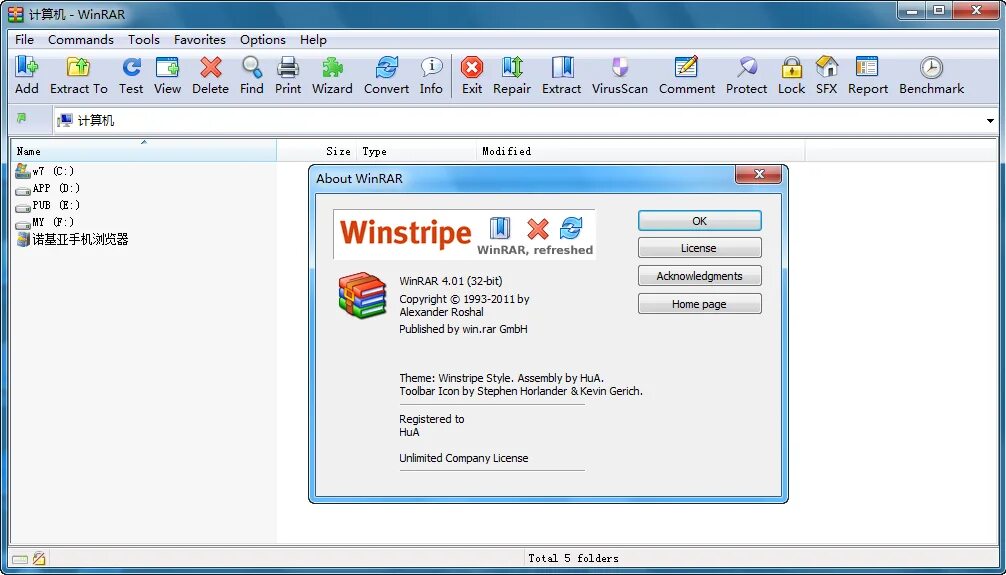Open the Options menu
This screenshot has height=575, width=1006.
tap(262, 39)
